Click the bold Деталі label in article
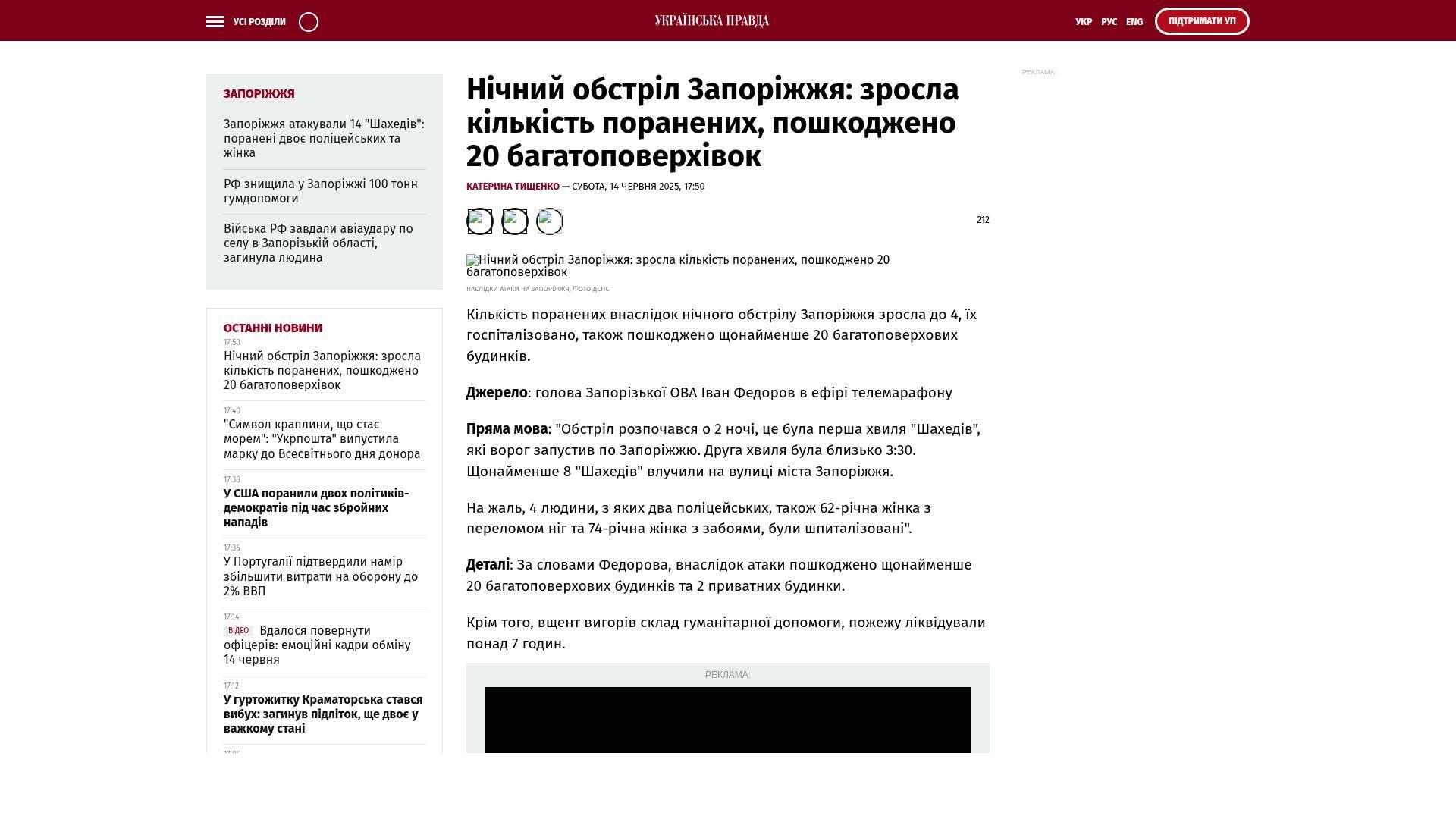Screen dimensions: 1456x819 click(488, 565)
